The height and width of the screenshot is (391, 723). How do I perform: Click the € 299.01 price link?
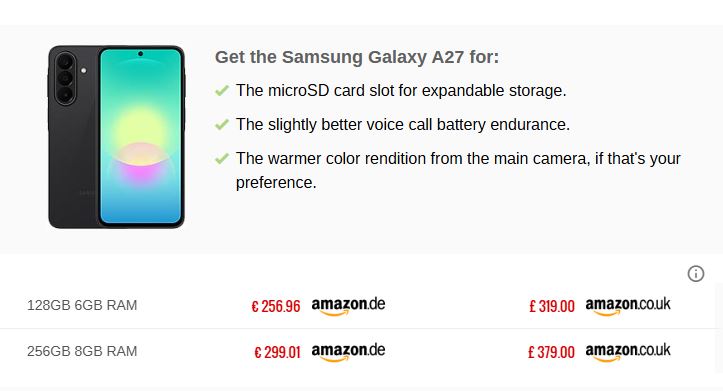click(277, 352)
